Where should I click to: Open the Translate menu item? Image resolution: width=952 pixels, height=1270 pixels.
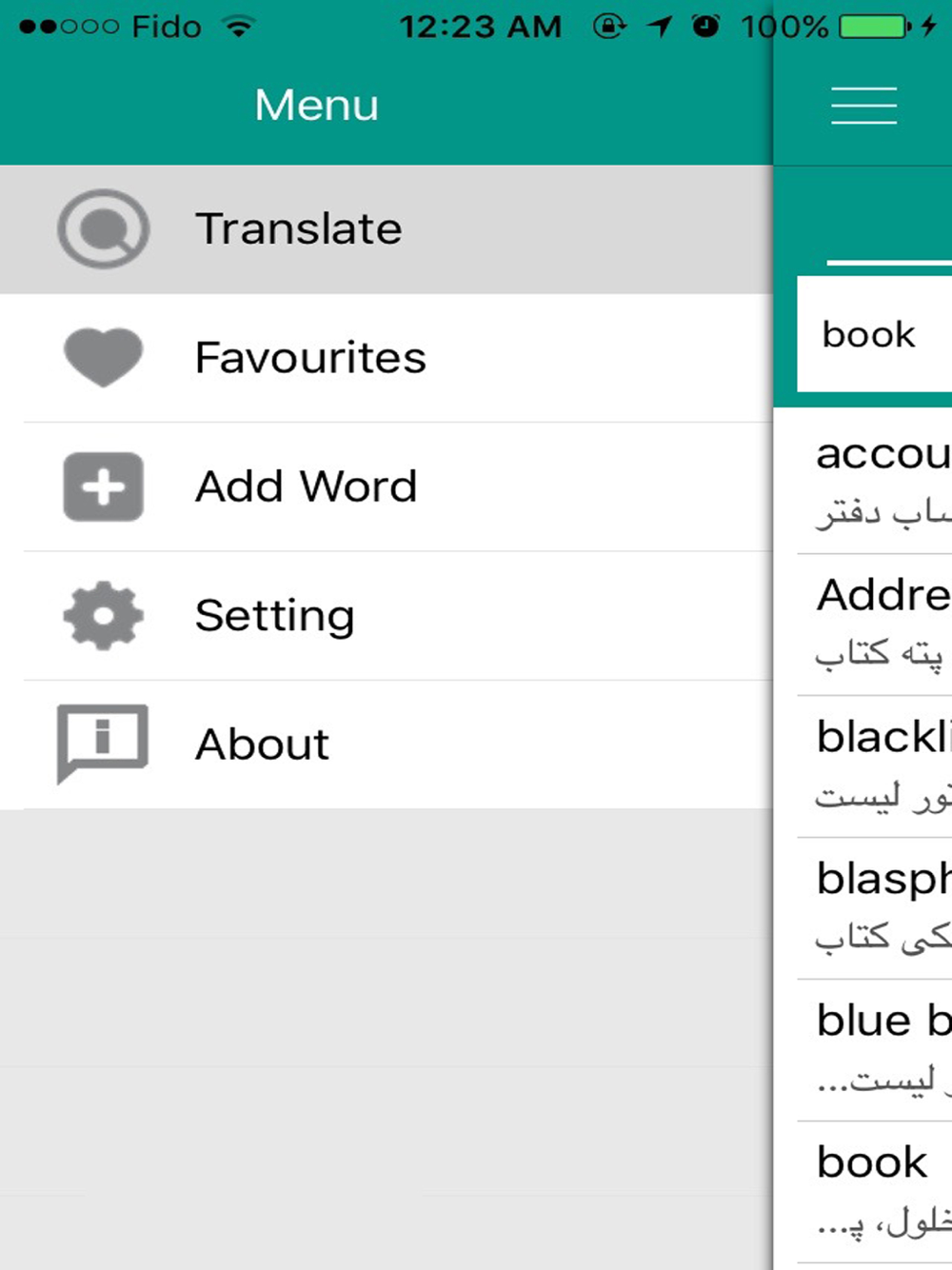tap(387, 229)
